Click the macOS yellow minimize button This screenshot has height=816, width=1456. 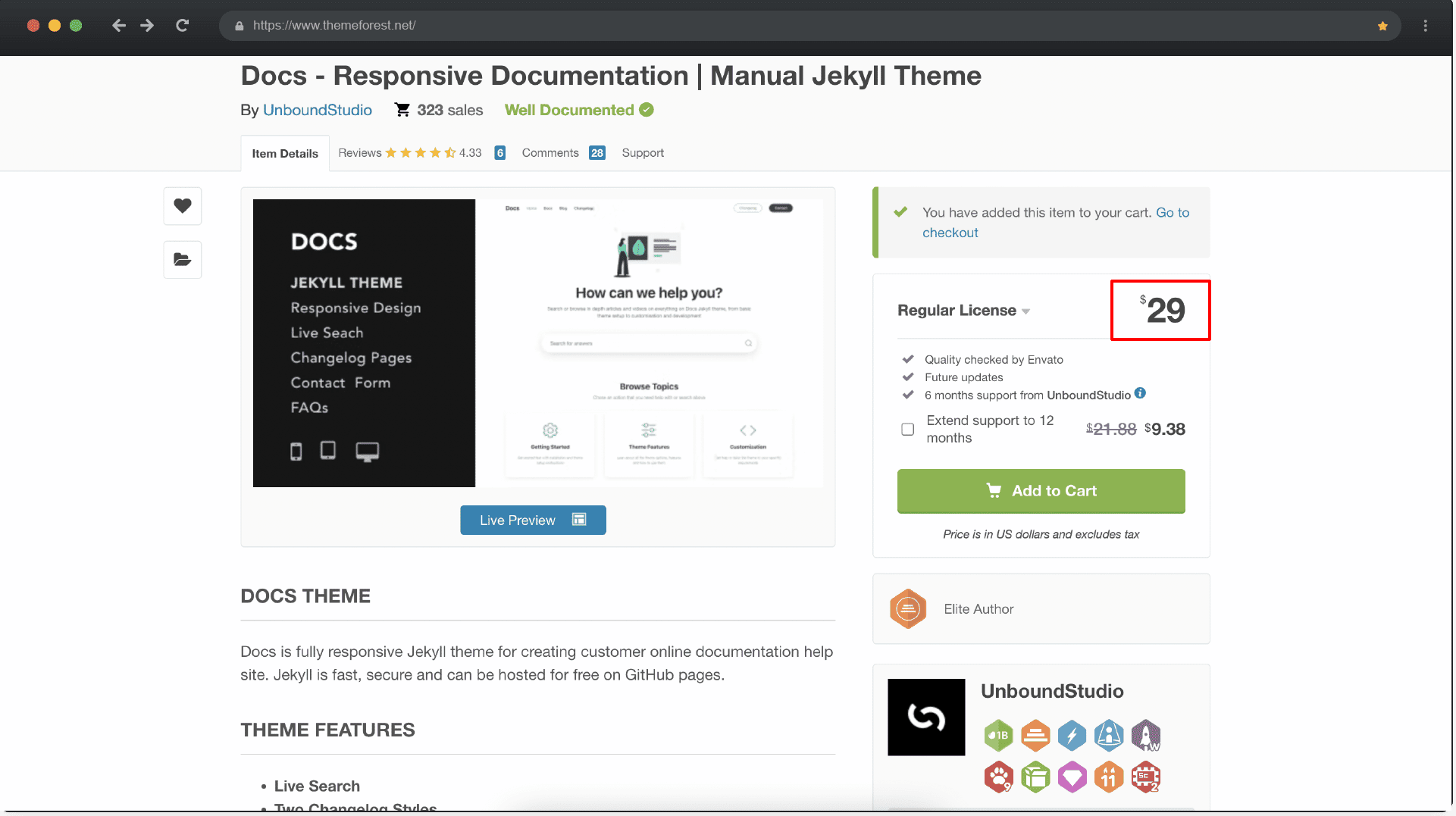[55, 26]
